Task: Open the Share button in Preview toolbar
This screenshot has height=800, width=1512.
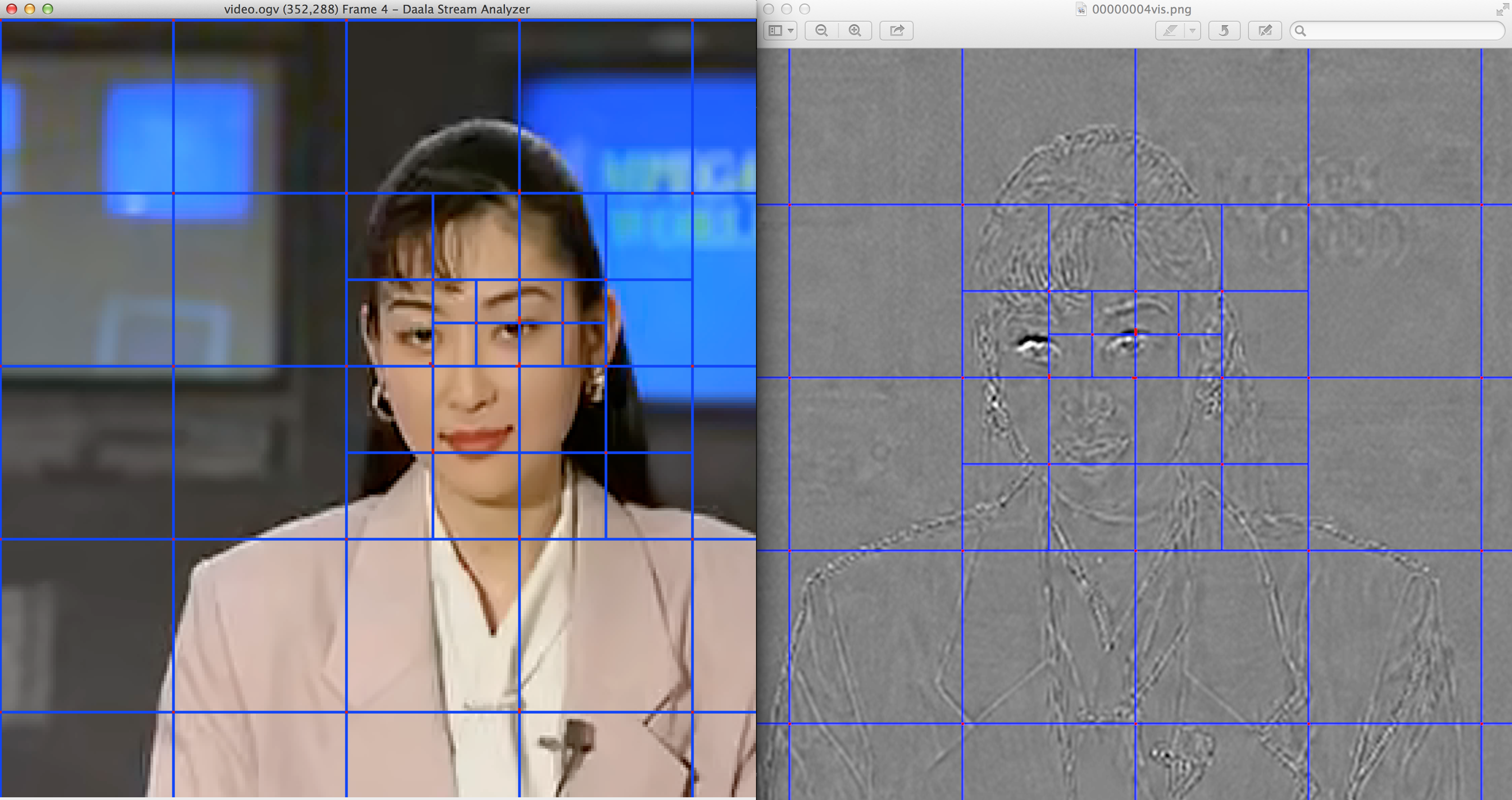Action: [896, 31]
